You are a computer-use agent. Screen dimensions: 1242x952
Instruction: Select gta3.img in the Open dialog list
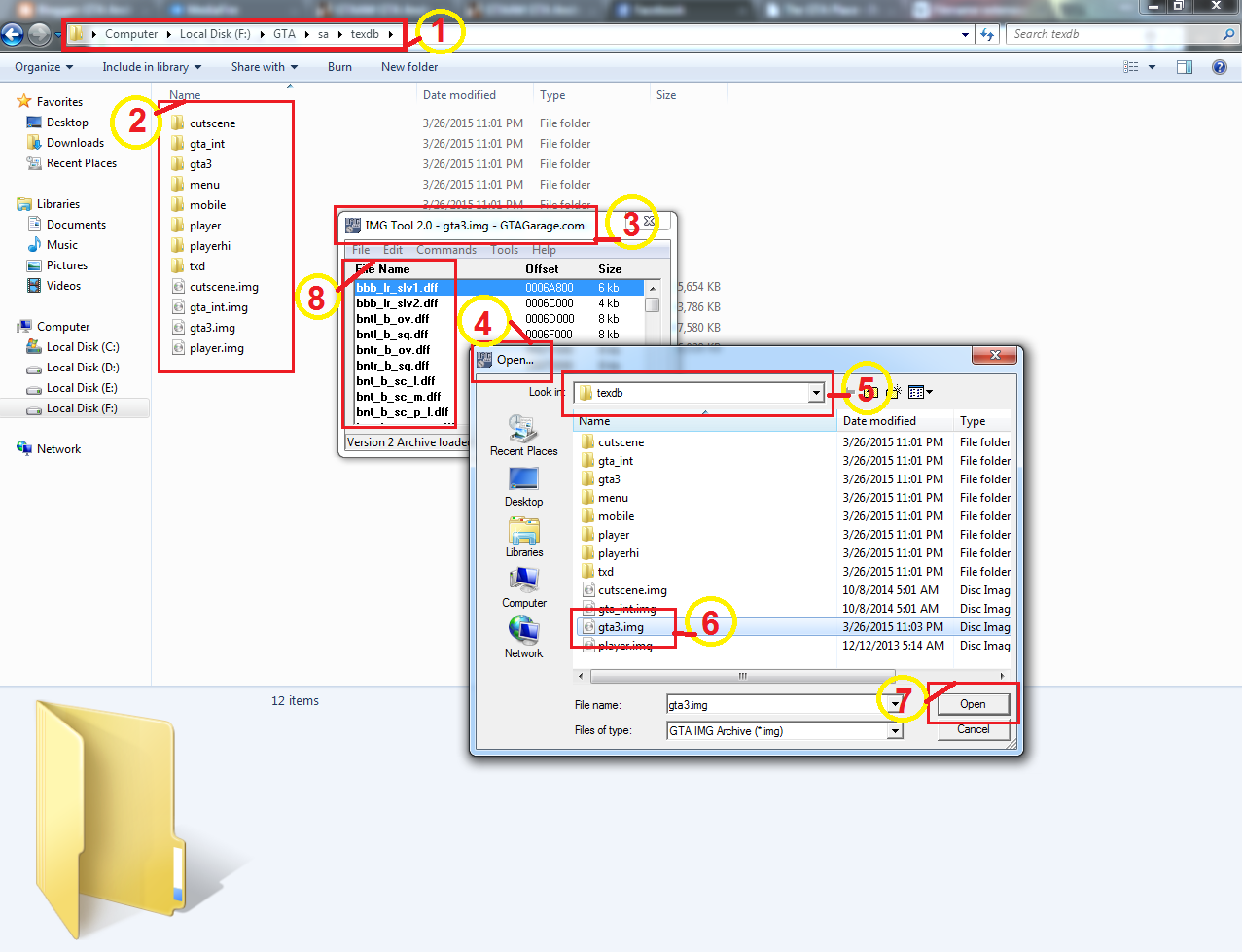click(x=621, y=627)
